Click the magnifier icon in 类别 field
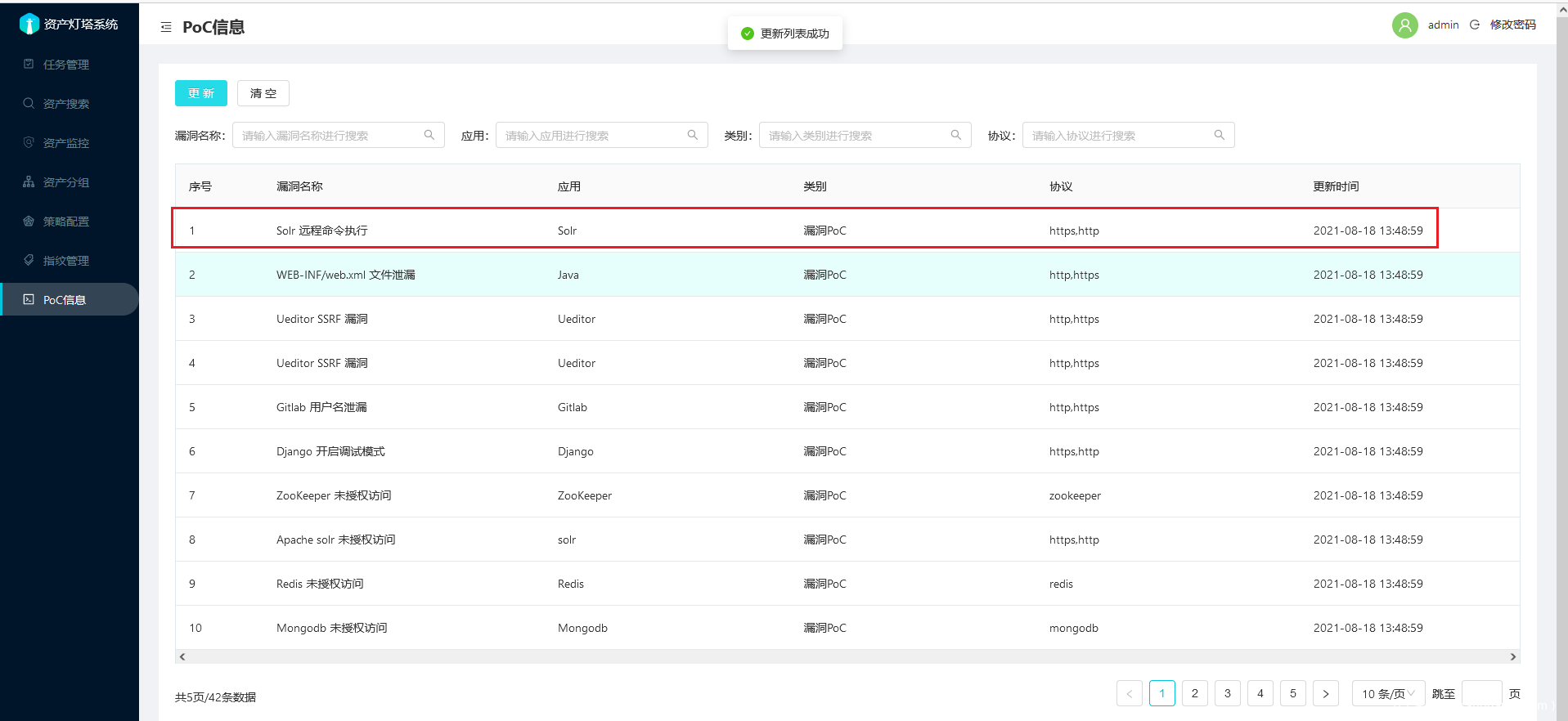This screenshot has width=1568, height=721. click(x=955, y=135)
